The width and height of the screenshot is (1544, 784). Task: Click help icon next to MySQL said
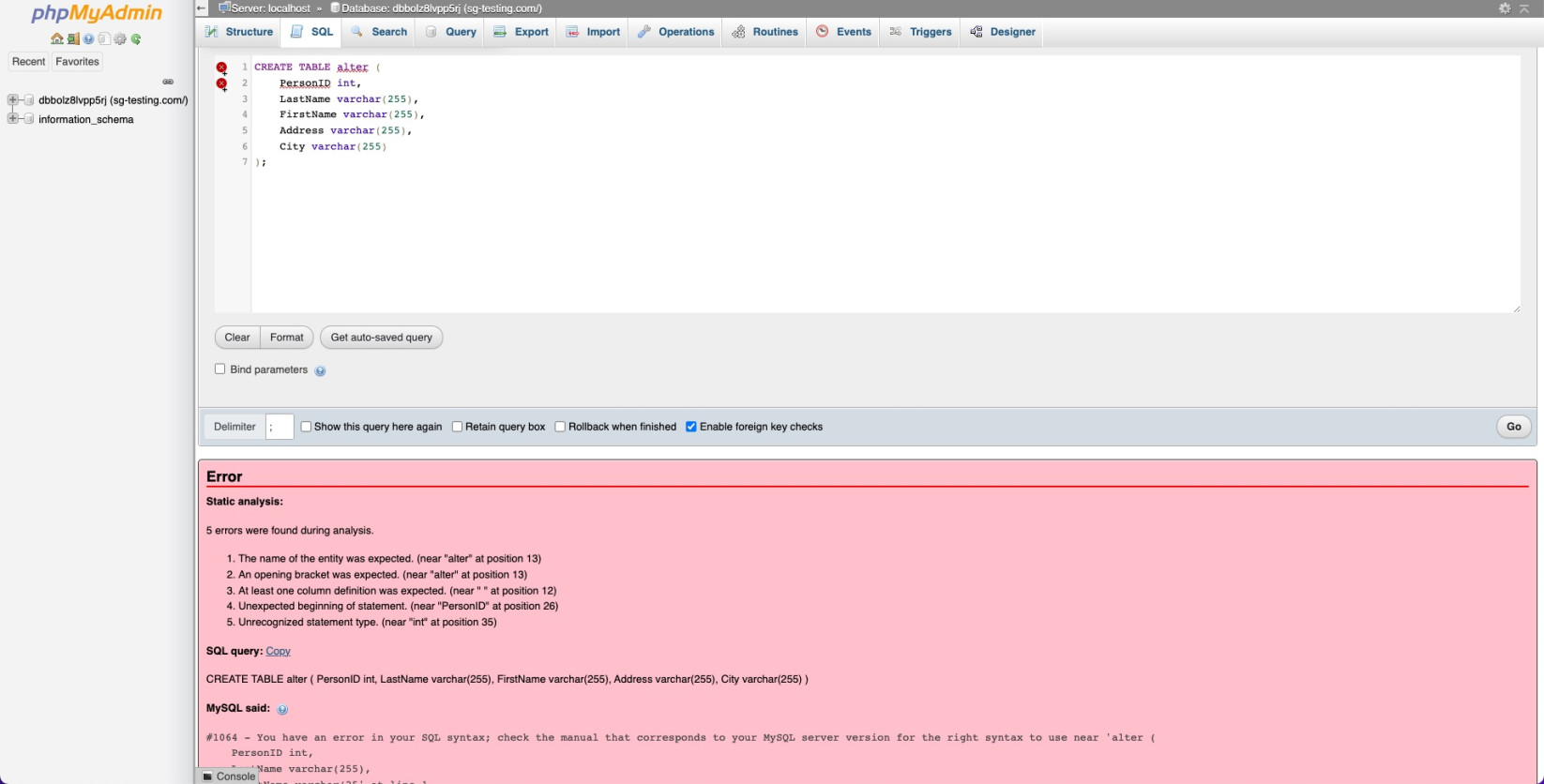click(282, 710)
